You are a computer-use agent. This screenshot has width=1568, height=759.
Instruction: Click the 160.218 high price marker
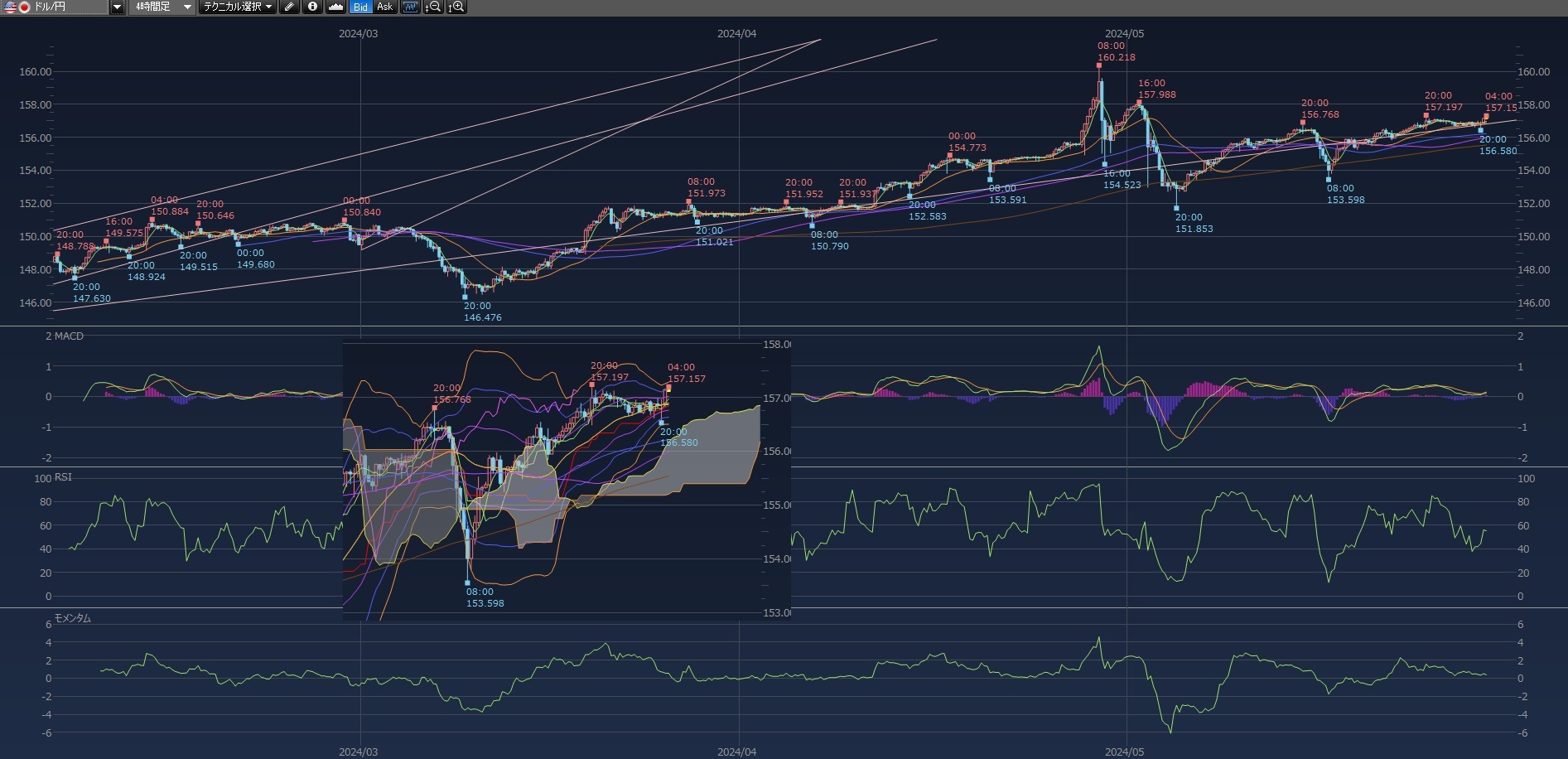pyautogui.click(x=1116, y=57)
